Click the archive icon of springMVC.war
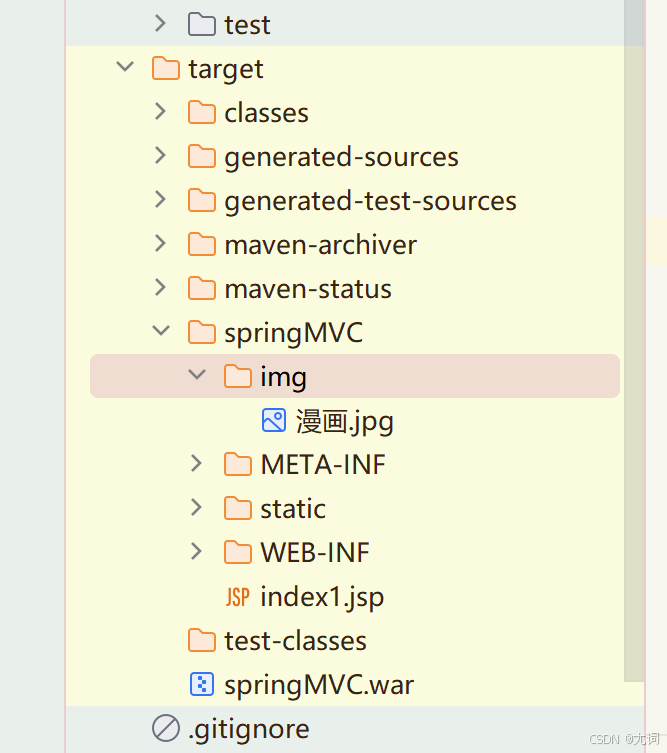The width and height of the screenshot is (667, 753). tap(202, 684)
